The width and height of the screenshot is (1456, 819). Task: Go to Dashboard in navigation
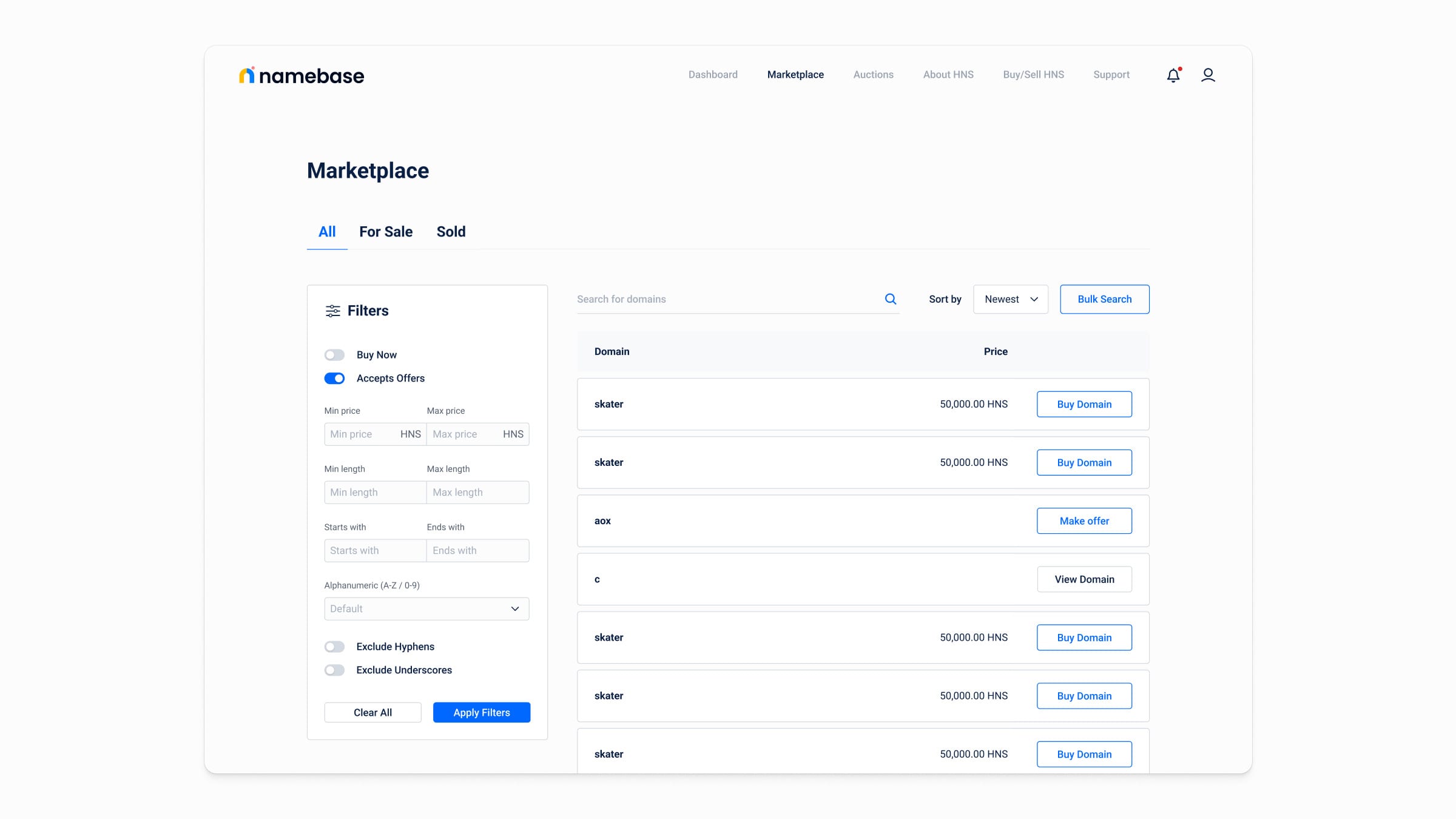click(713, 75)
